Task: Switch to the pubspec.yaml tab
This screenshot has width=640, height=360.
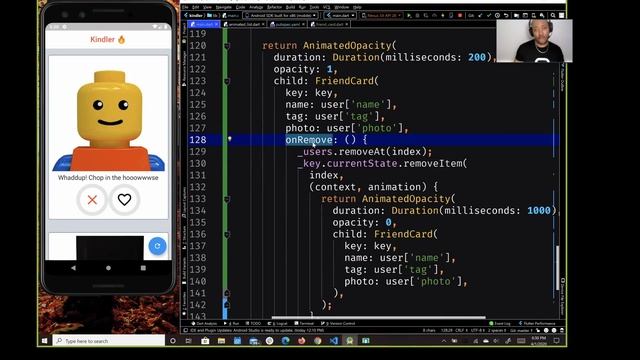Action: pyautogui.click(x=287, y=24)
